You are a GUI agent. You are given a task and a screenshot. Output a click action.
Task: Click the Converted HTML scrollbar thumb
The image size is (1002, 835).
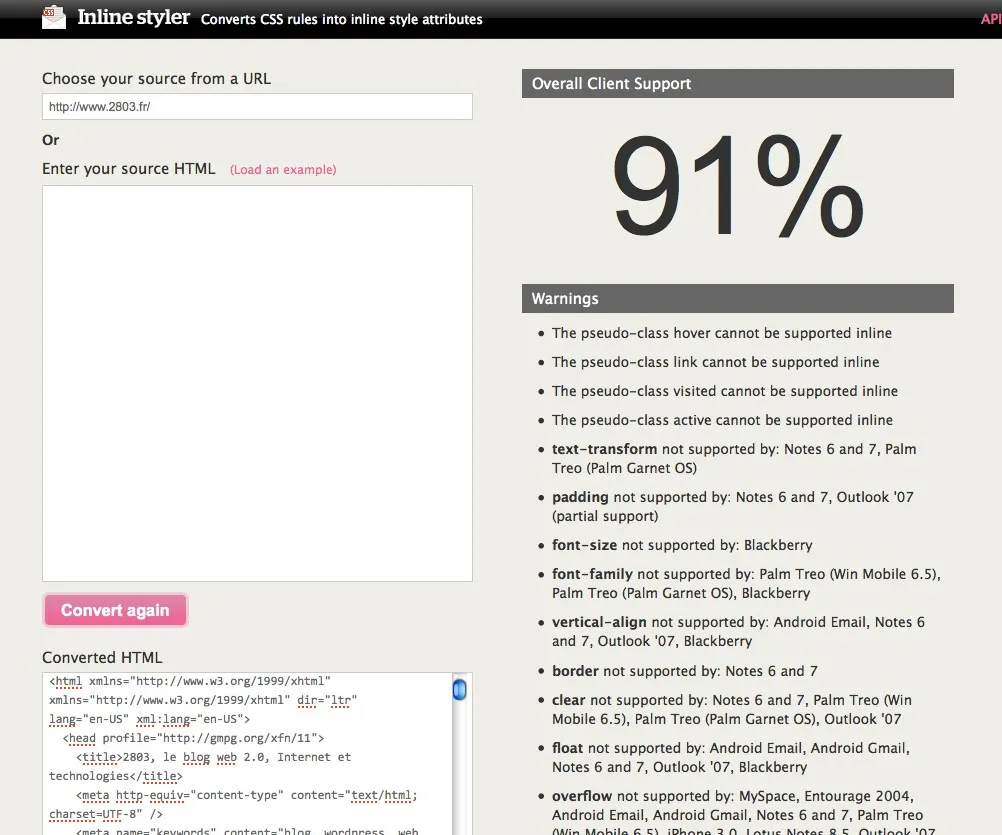[x=459, y=690]
